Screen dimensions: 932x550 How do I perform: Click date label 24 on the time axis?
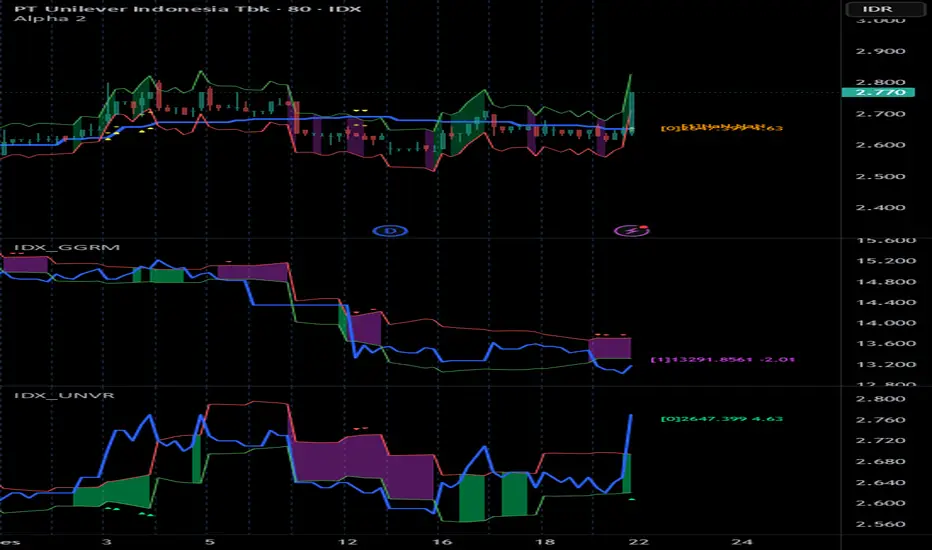[x=741, y=542]
